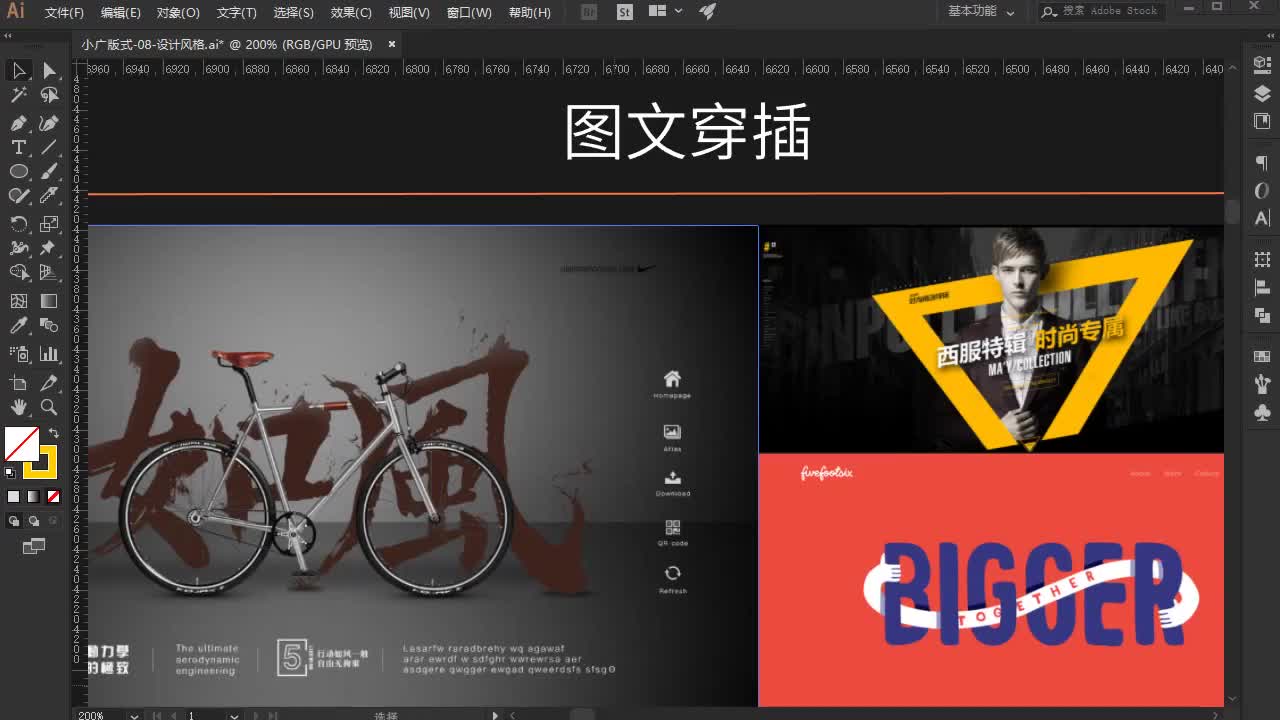Focus the 搜索 Adobe Stock field
1280x720 pixels.
[x=1103, y=11]
